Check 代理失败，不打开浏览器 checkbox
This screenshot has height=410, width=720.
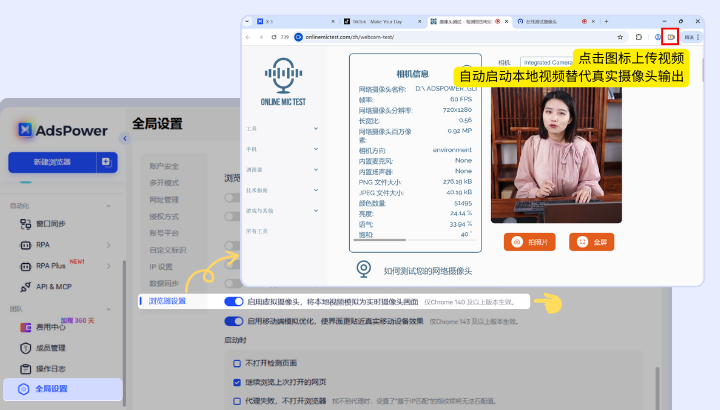237,401
